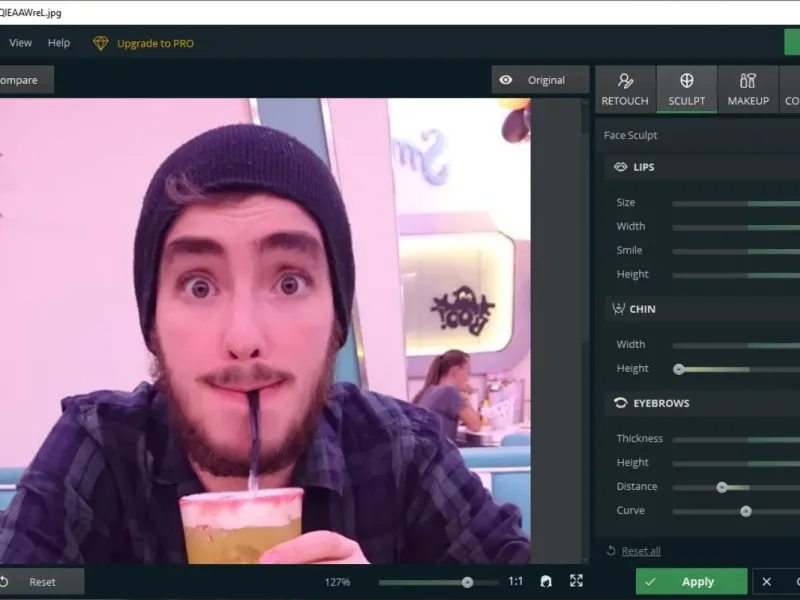The width and height of the screenshot is (800, 600).
Task: Click the photo preview canvas
Action: pos(265,331)
